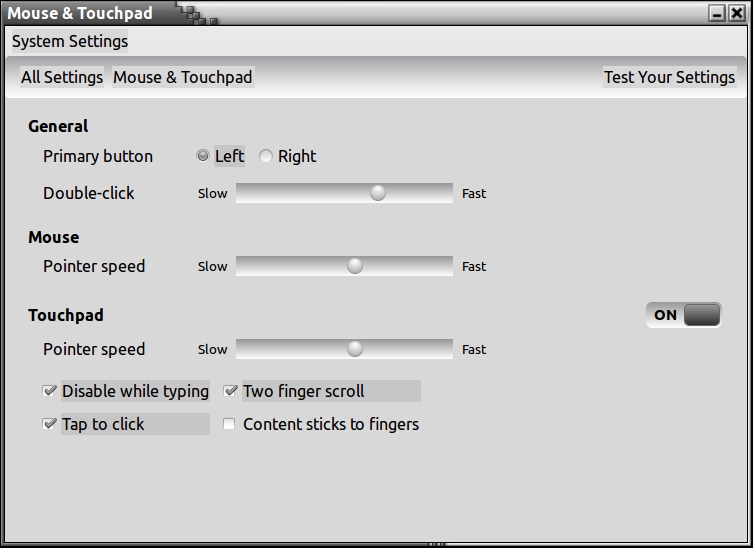The height and width of the screenshot is (548, 753).
Task: Select Right as primary button
Action: click(x=266, y=156)
